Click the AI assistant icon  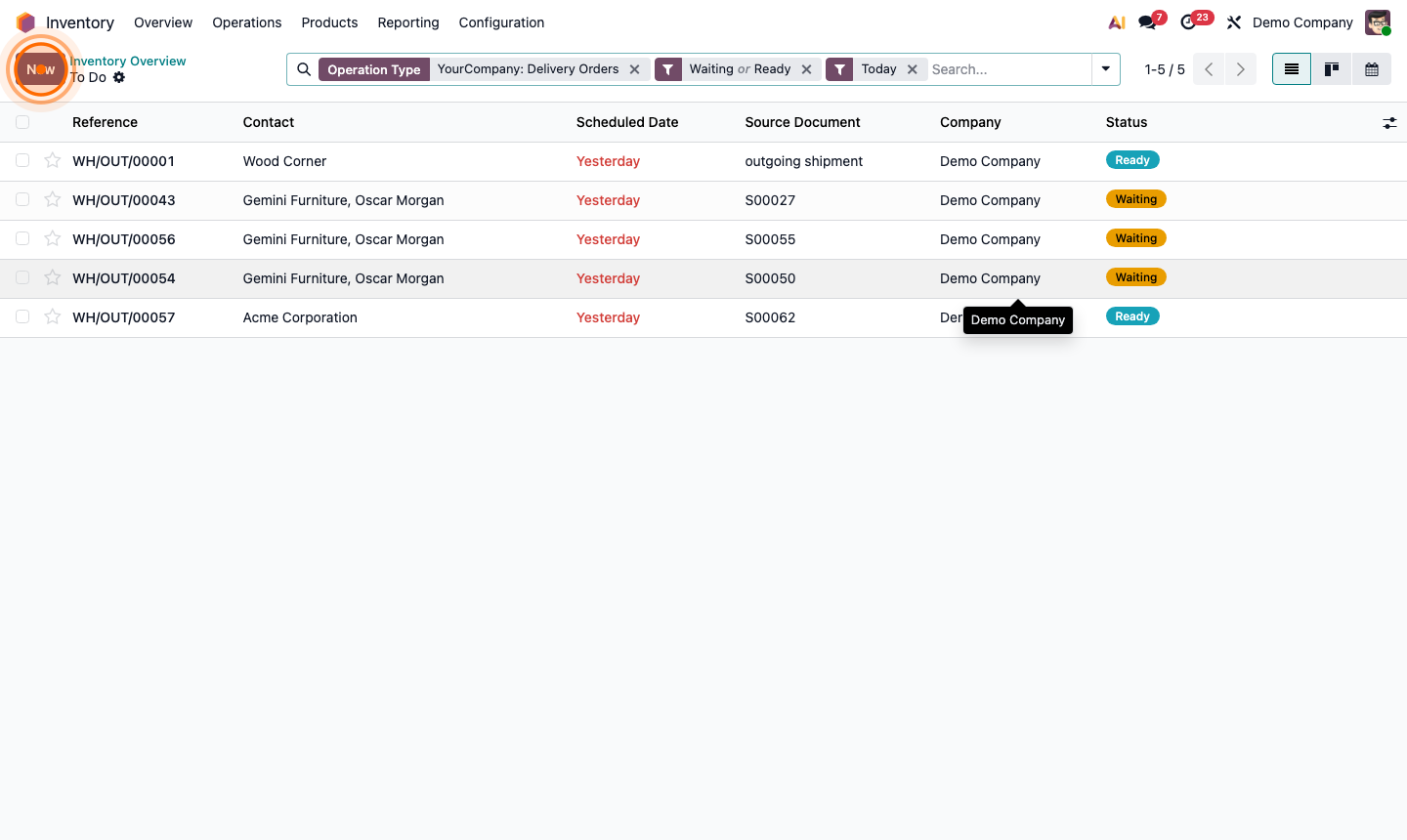(x=1117, y=21)
